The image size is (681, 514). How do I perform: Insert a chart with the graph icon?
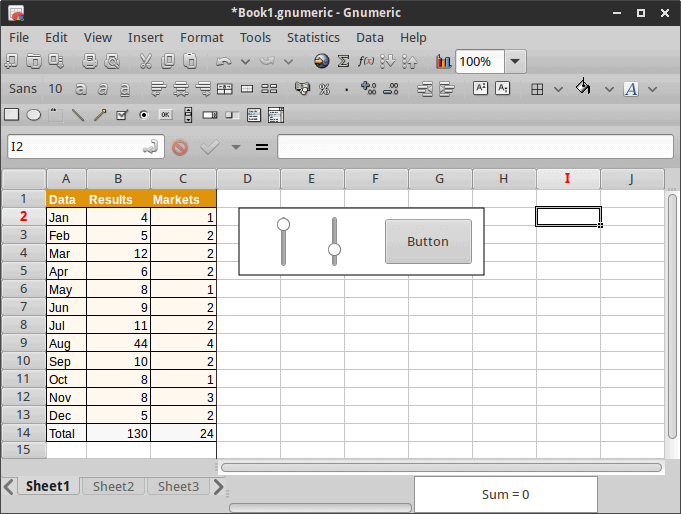[443, 61]
